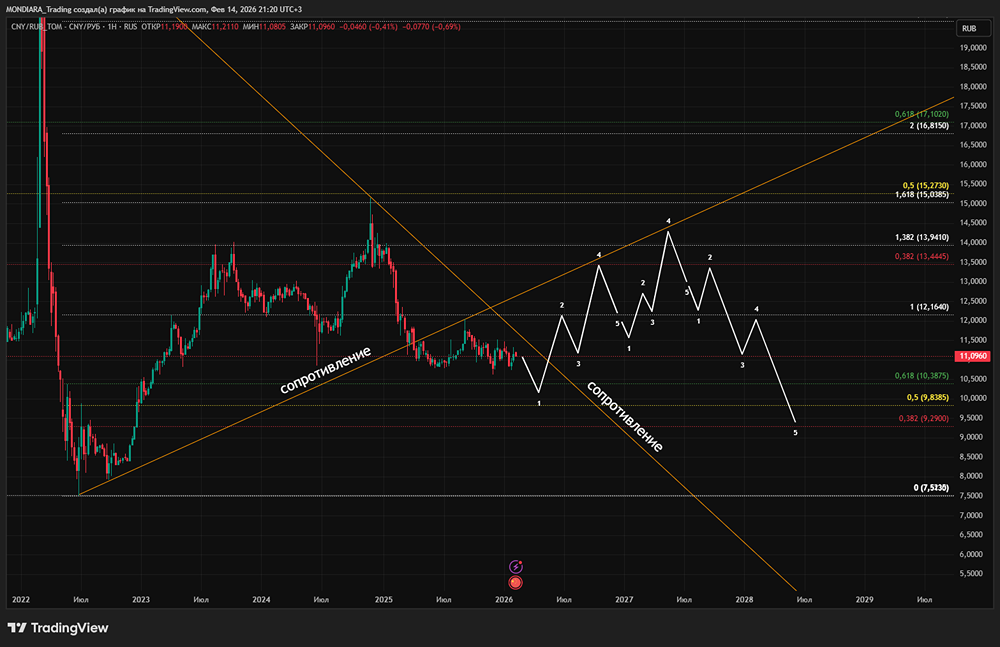Click 6,0000 on the price scale
The height and width of the screenshot is (647, 1000).
[973, 554]
